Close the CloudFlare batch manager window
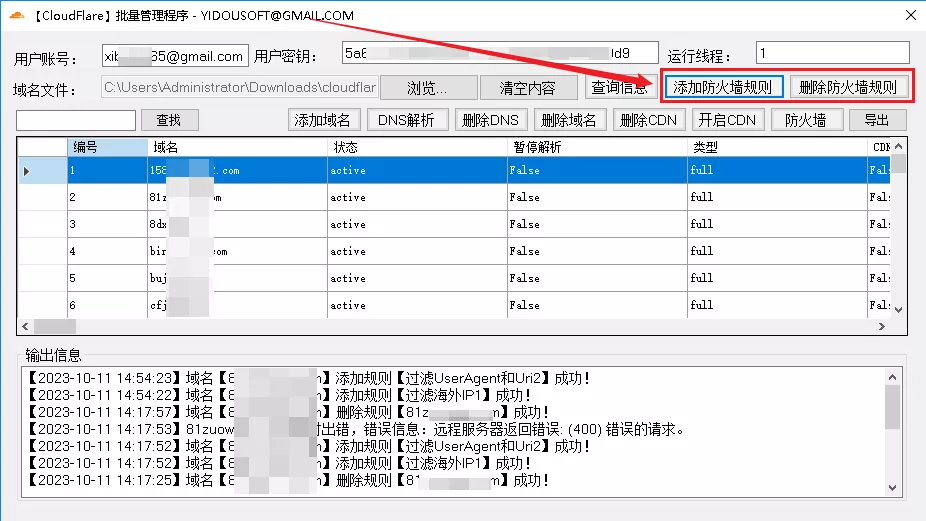Image resolution: width=926 pixels, height=521 pixels. [x=911, y=15]
